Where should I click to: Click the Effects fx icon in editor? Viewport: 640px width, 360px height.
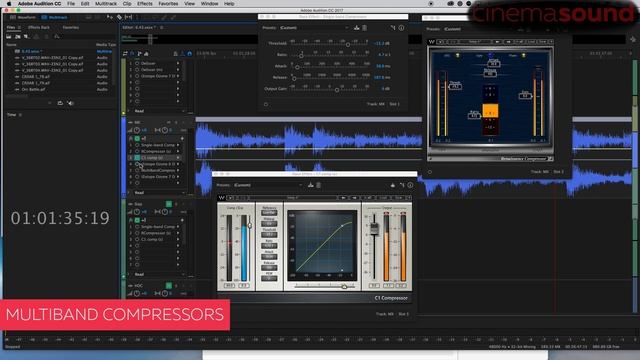coord(132,53)
